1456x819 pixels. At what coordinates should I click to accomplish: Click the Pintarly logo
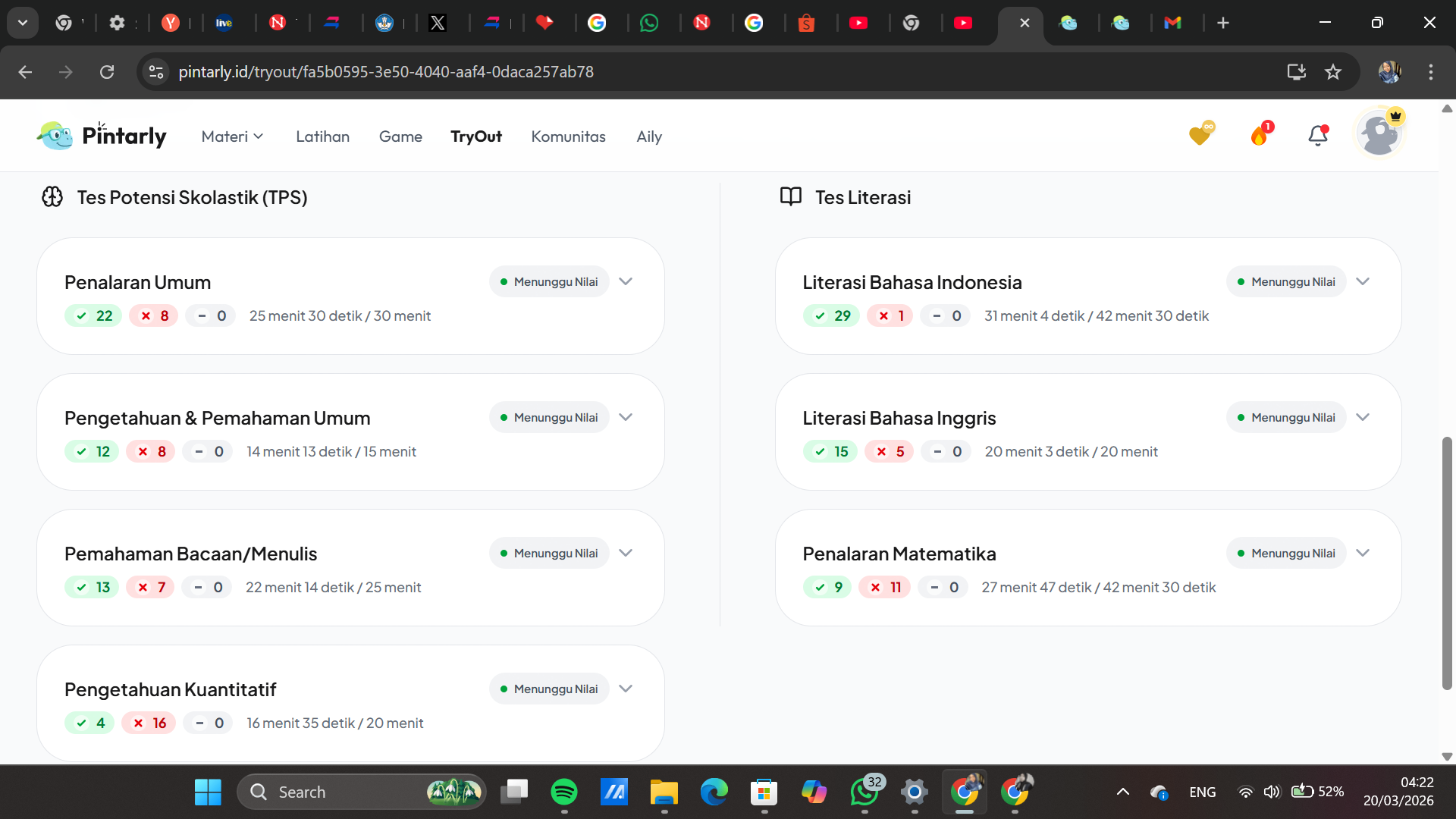point(102,136)
